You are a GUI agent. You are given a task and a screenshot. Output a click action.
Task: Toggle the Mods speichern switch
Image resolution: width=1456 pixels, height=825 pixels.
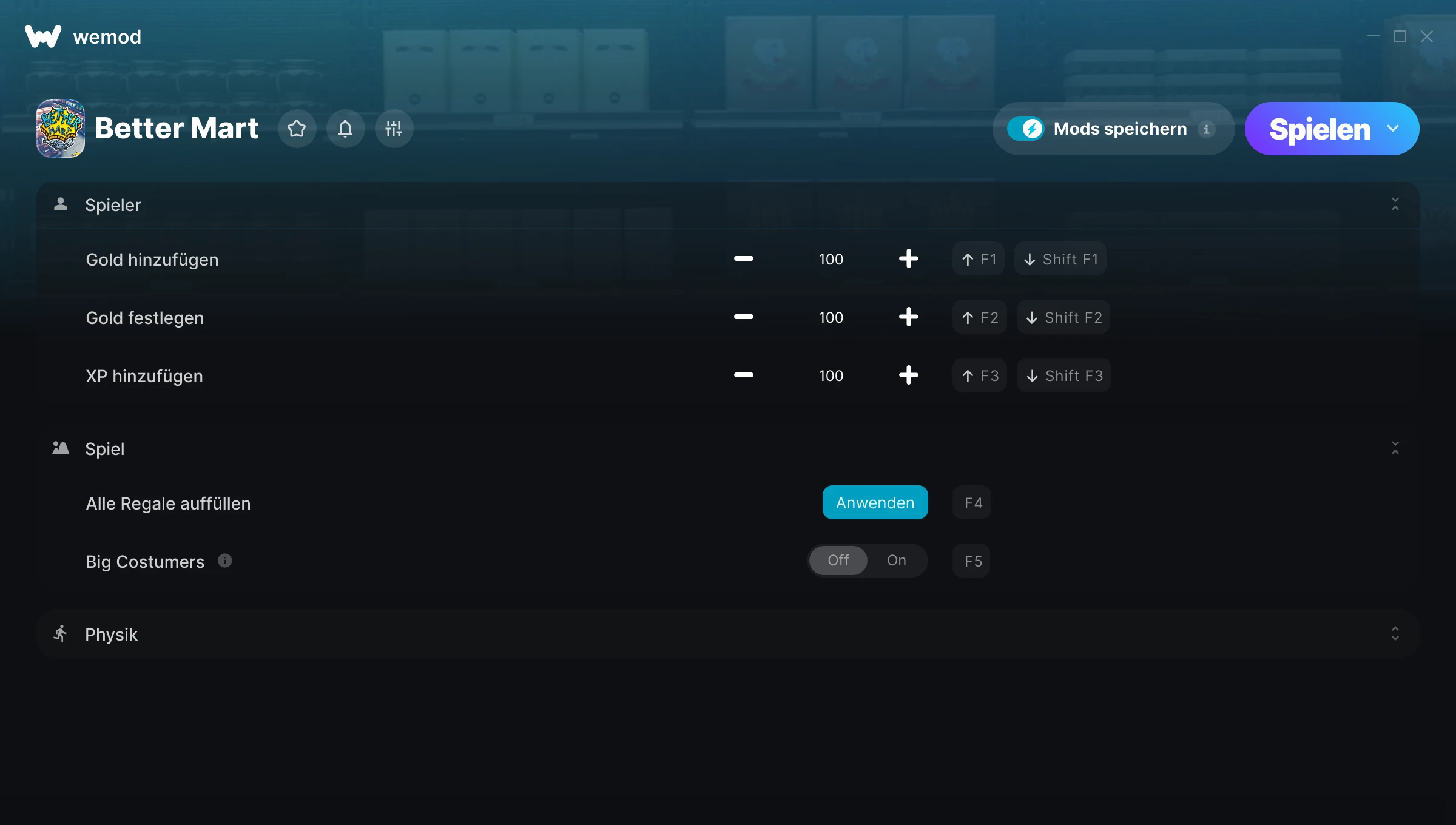[x=1026, y=129]
